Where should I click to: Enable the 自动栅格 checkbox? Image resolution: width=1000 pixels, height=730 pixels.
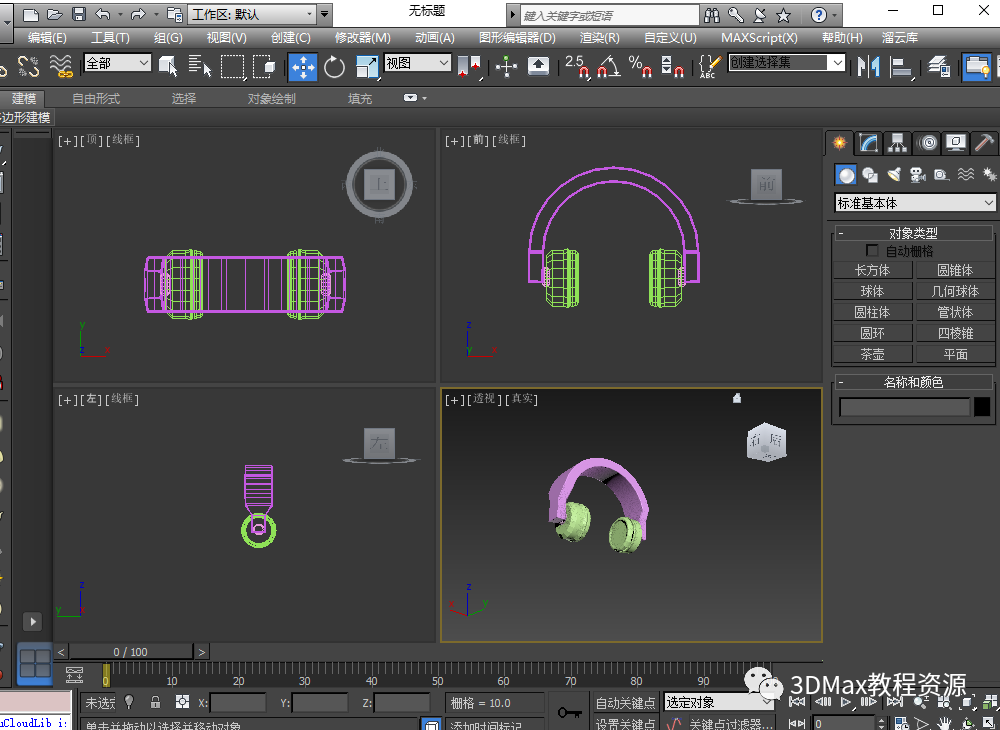(x=872, y=251)
